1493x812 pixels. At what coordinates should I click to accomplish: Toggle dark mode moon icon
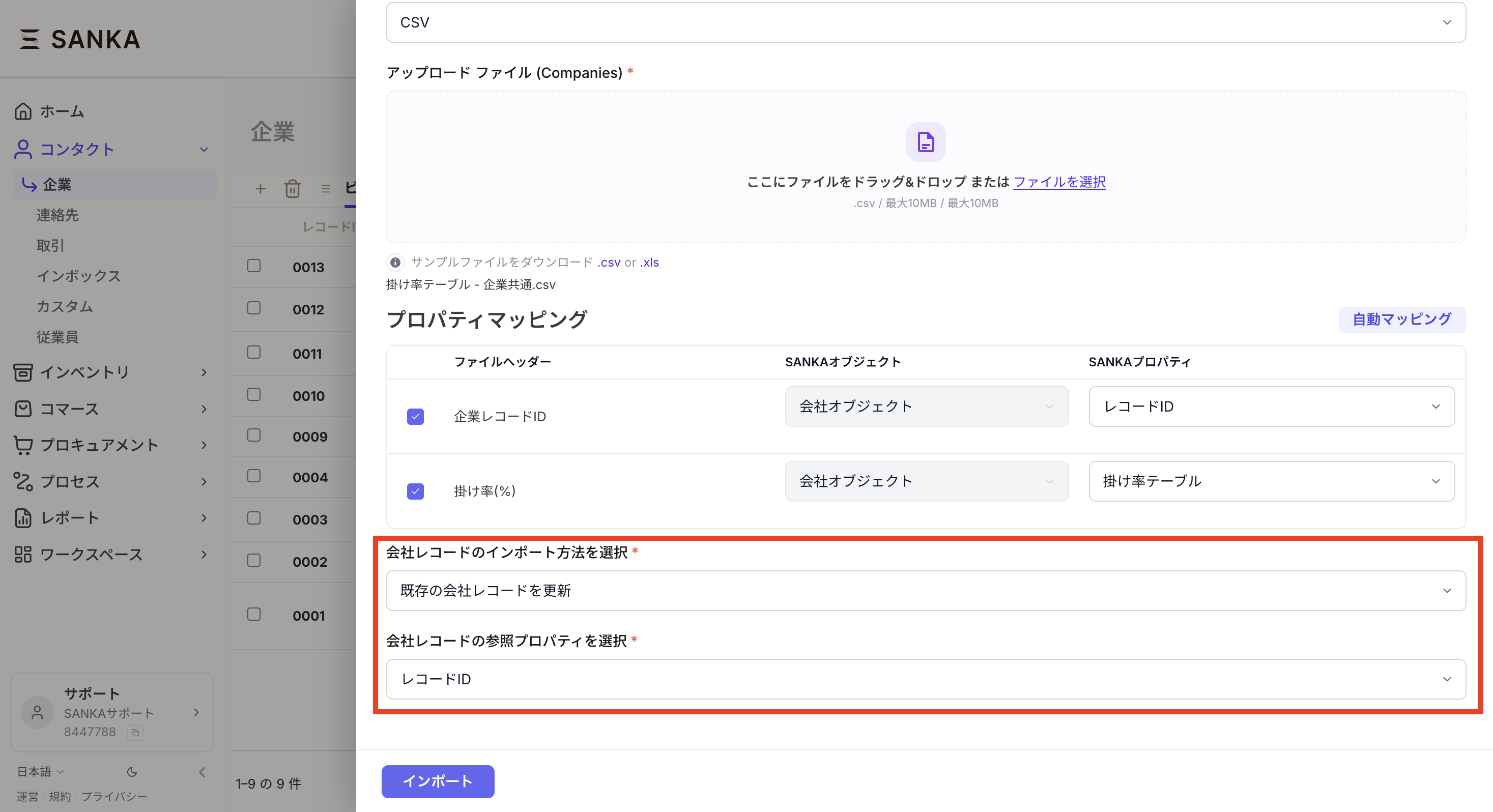[x=132, y=771]
